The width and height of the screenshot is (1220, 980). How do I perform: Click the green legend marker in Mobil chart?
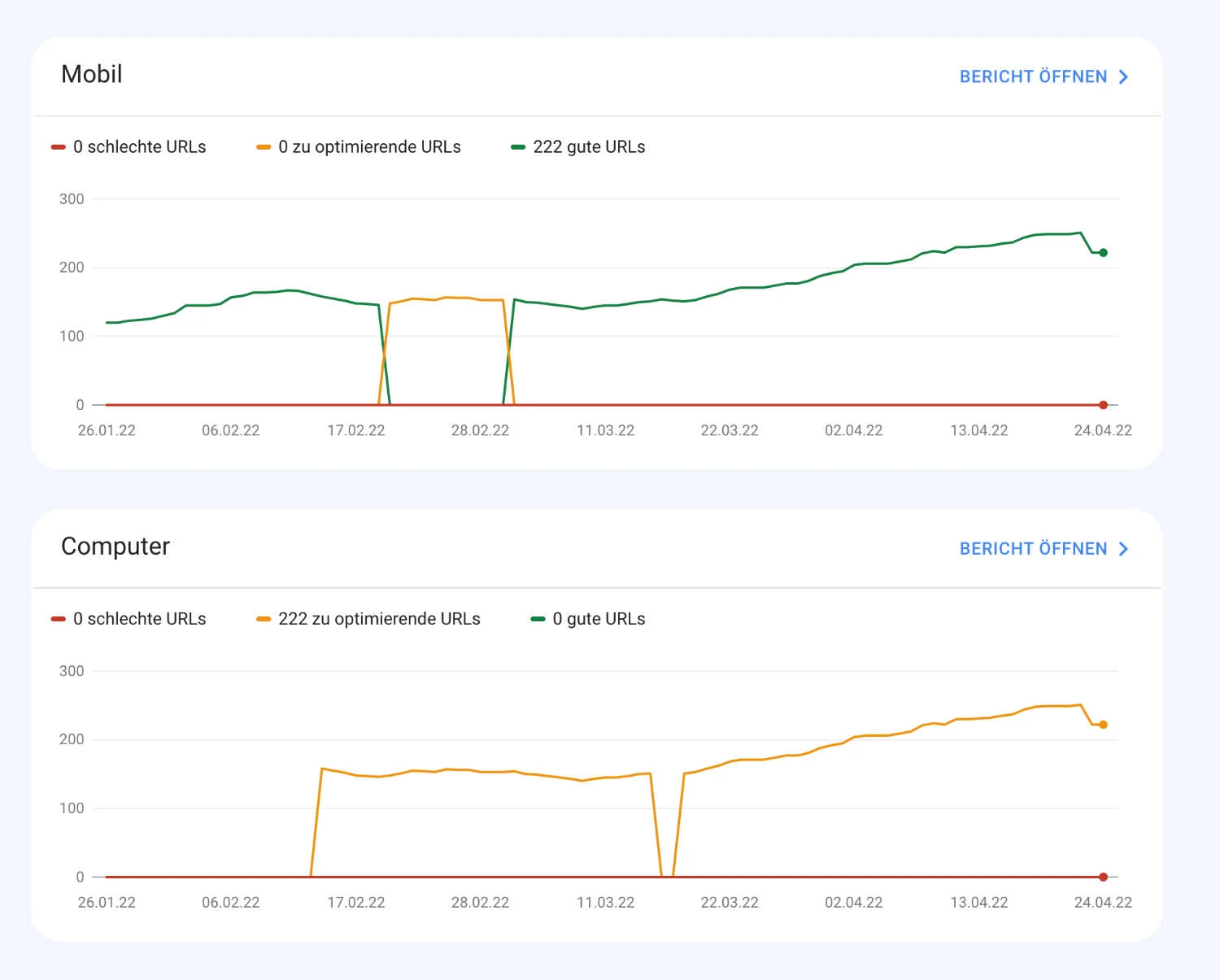tap(518, 146)
